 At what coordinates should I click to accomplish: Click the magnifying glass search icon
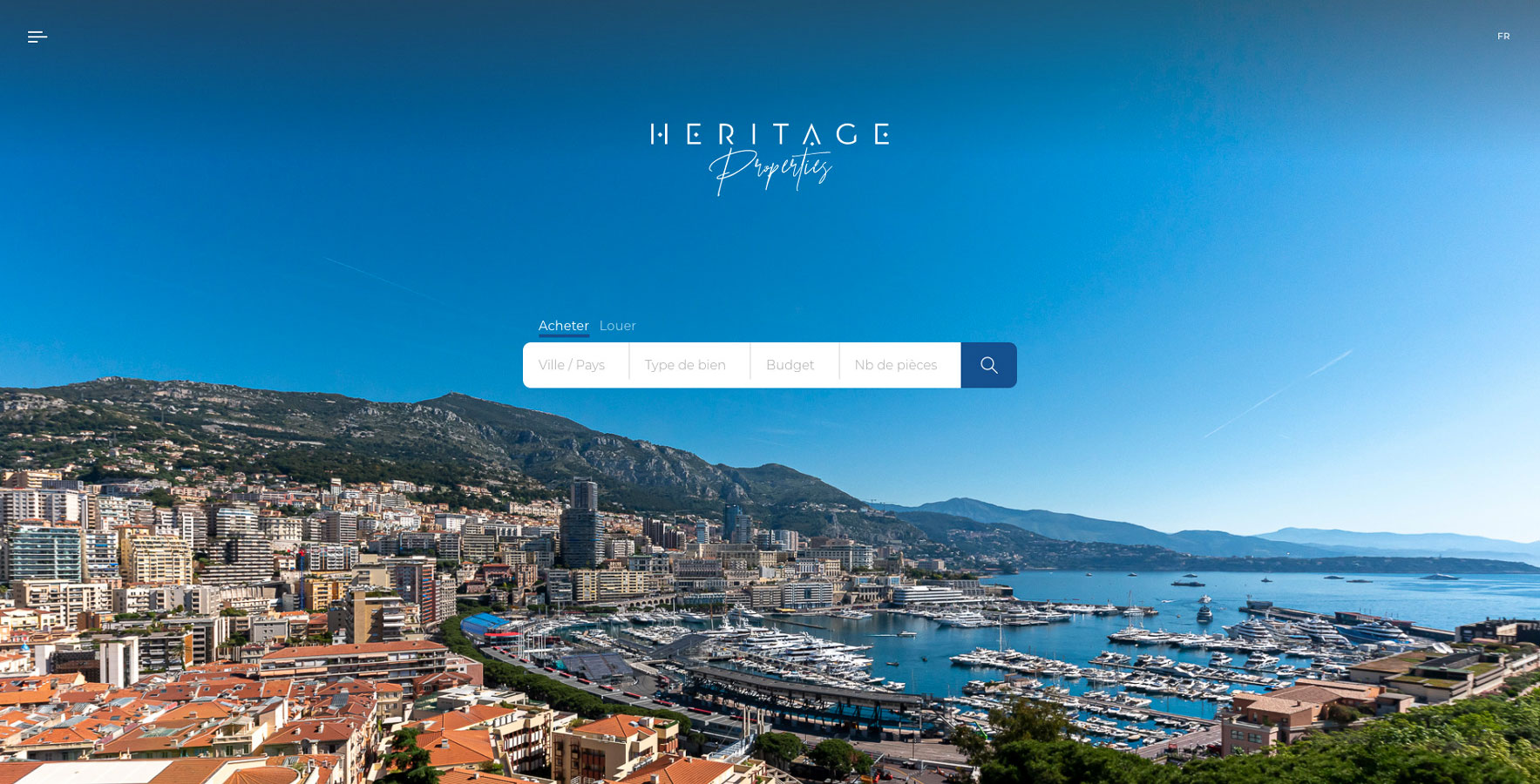[x=988, y=365]
